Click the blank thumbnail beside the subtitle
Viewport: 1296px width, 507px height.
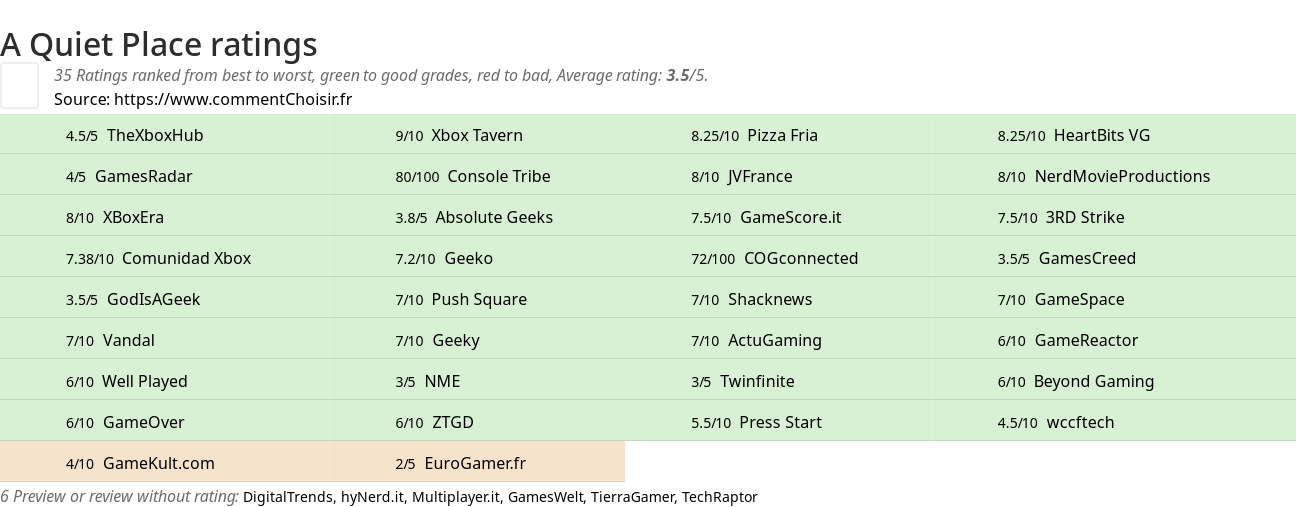coord(19,85)
